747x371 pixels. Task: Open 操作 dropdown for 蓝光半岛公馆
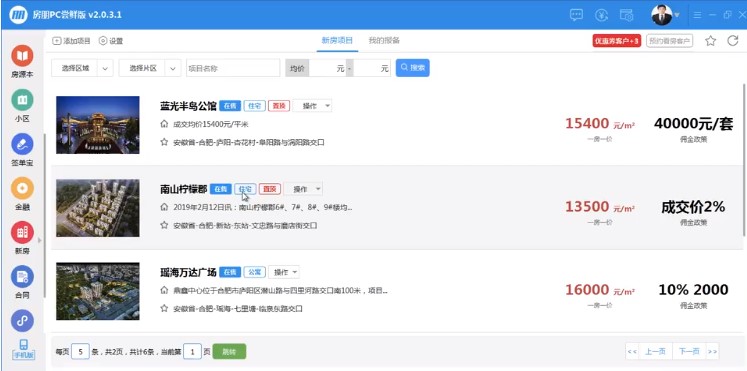pyautogui.click(x=312, y=106)
